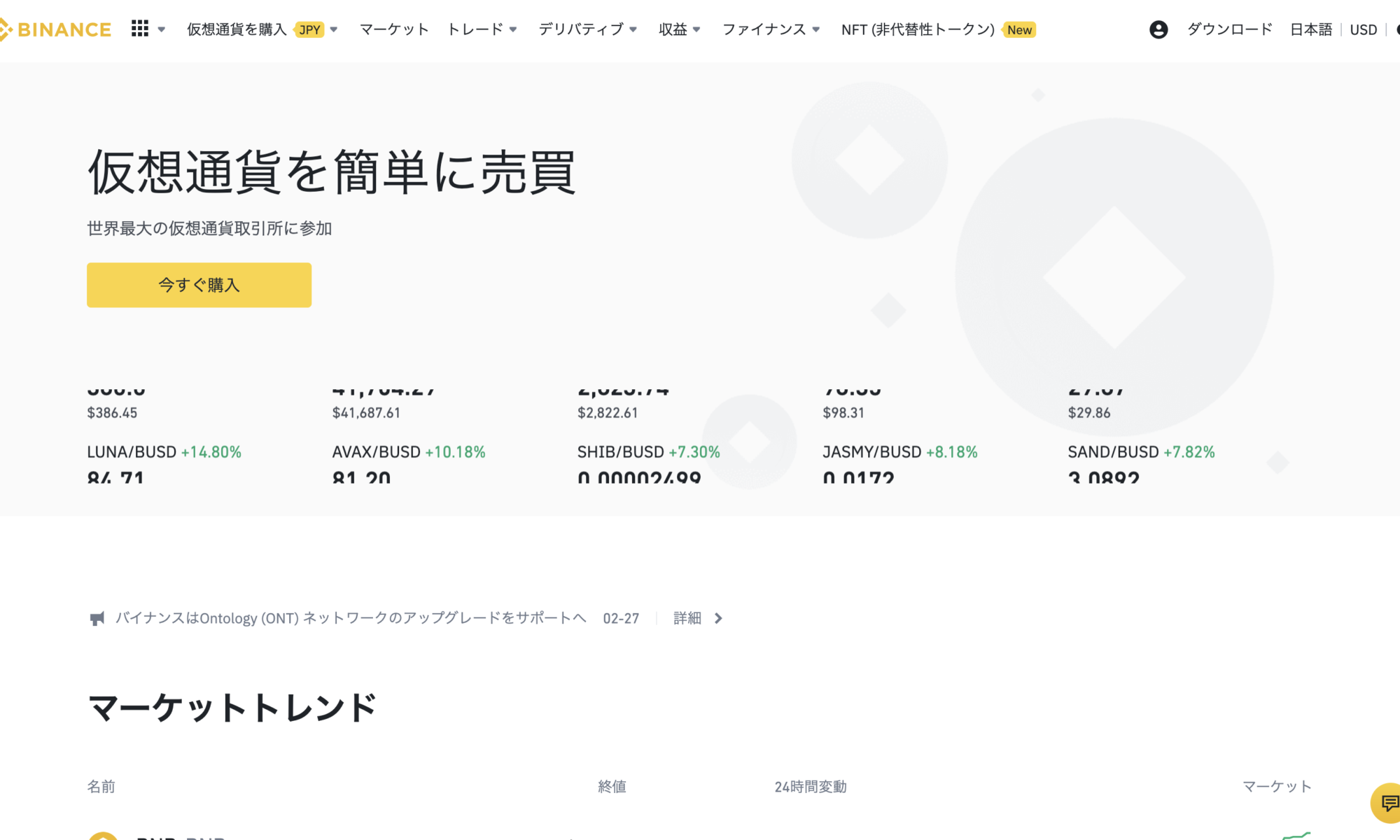Switch display currency from USD

click(x=1364, y=29)
